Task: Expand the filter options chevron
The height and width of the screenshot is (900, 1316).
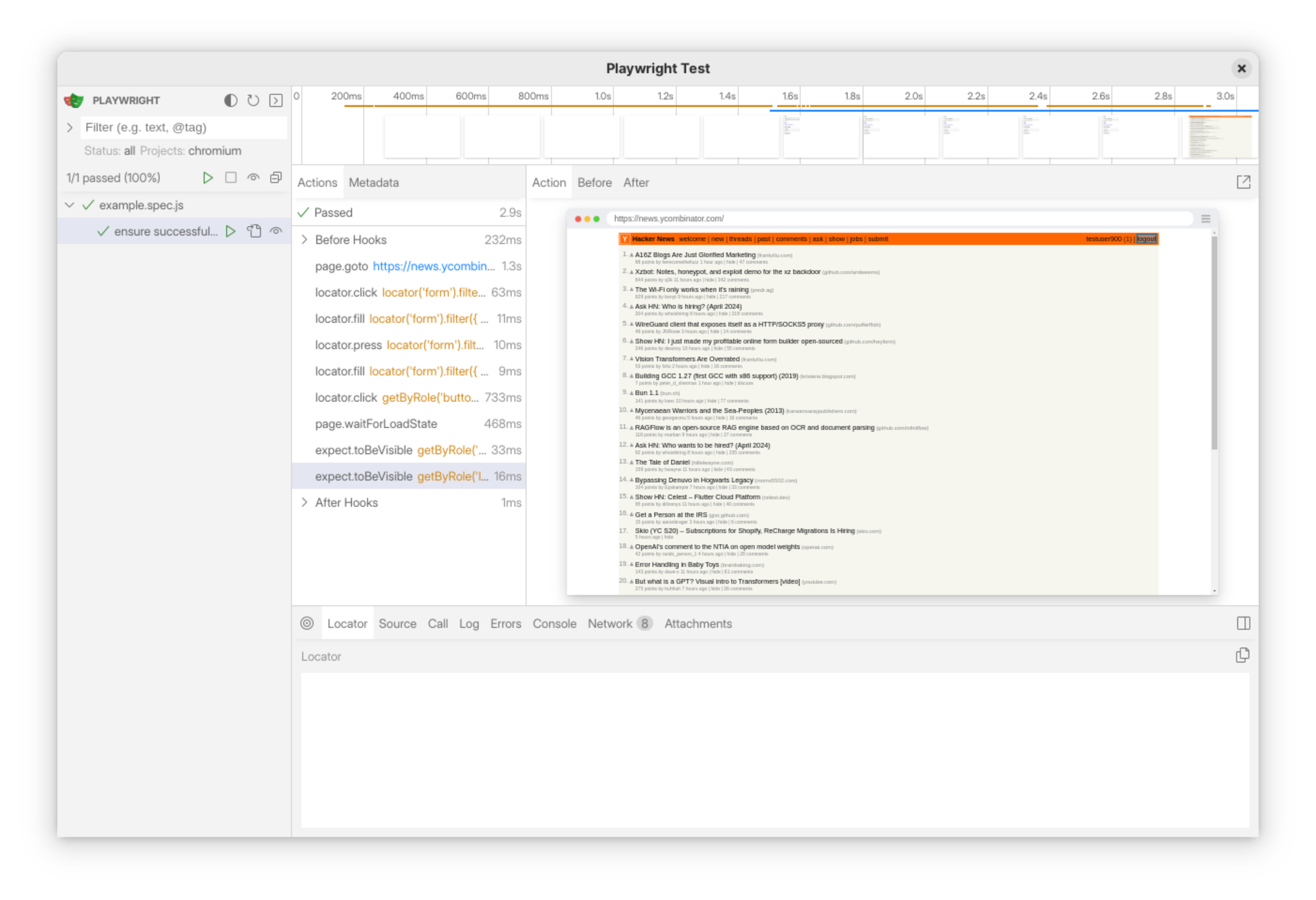Action: (69, 127)
